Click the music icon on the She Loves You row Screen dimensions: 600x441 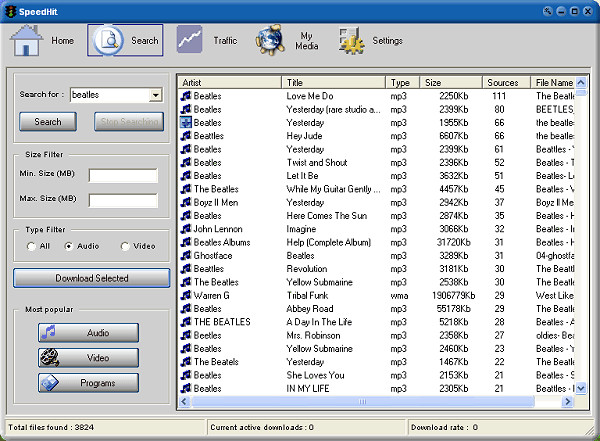(x=186, y=375)
